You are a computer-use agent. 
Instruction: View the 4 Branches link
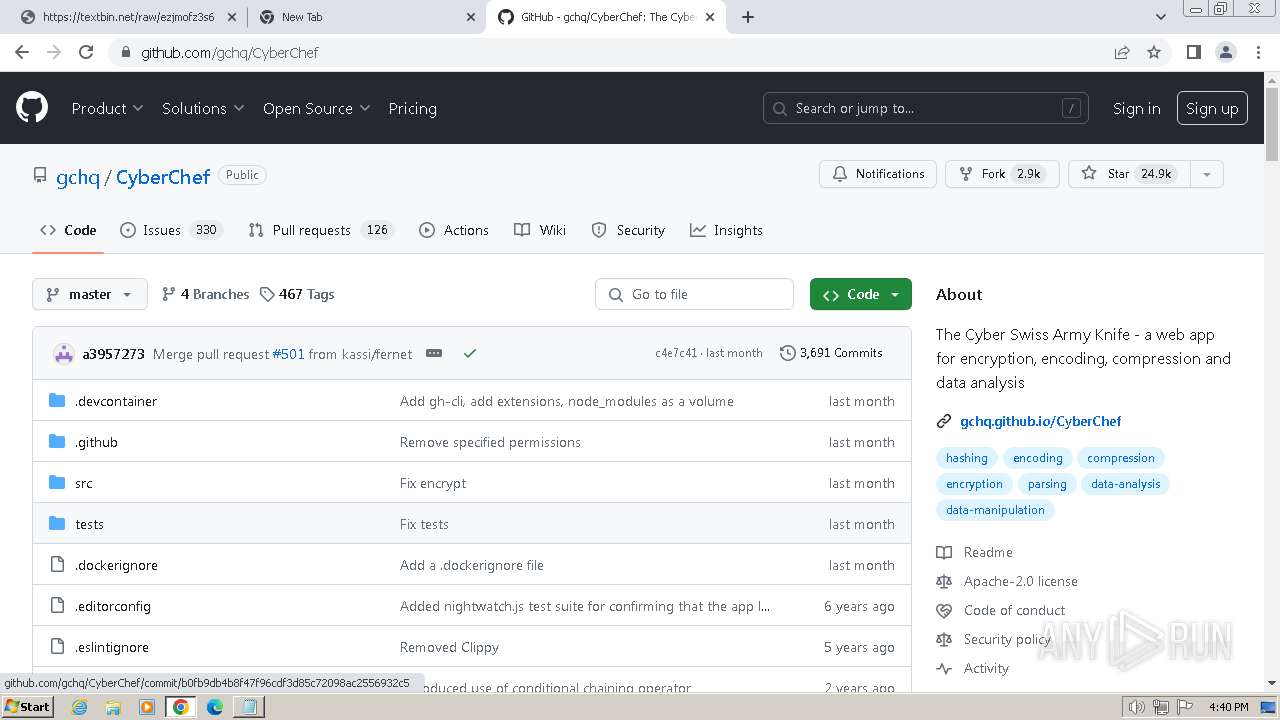205,294
